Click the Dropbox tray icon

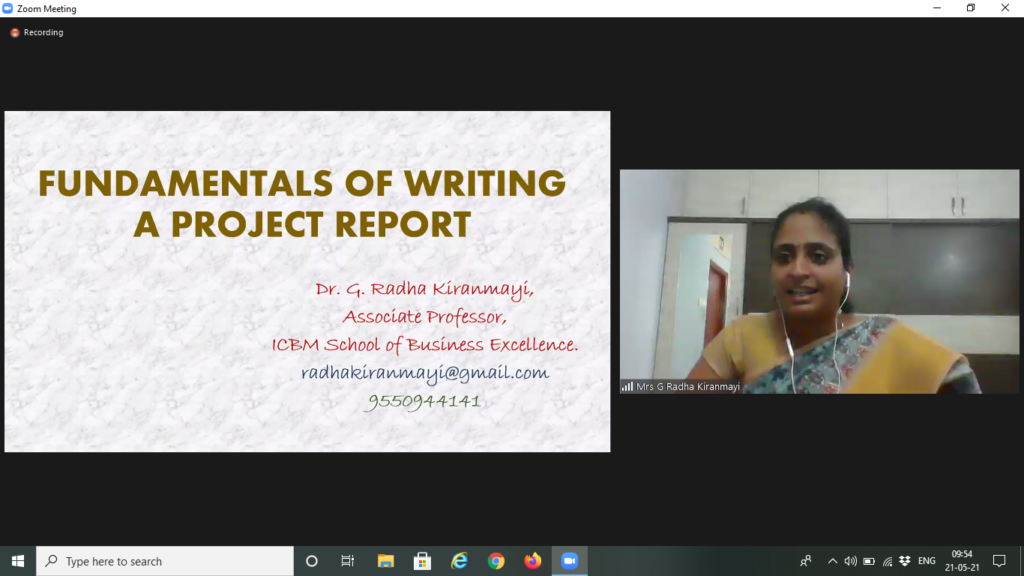[904, 561]
